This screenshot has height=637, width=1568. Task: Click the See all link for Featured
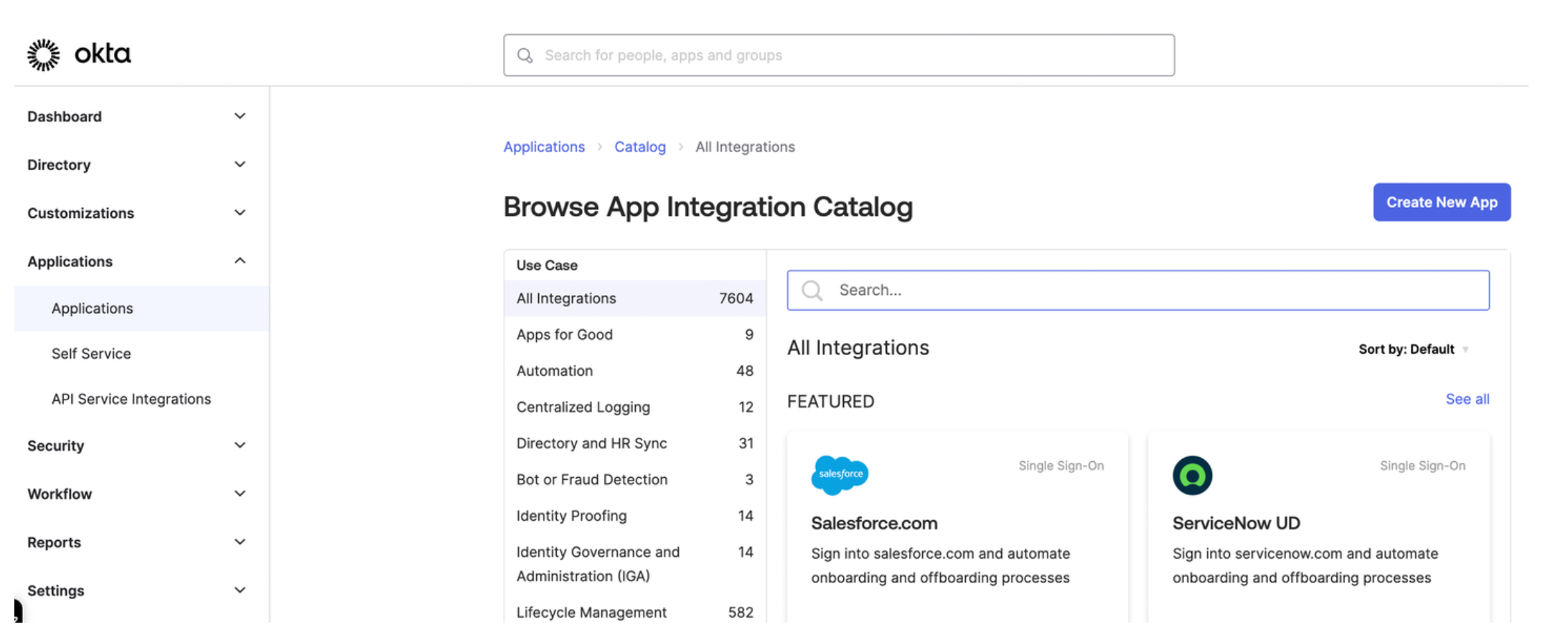(x=1467, y=399)
